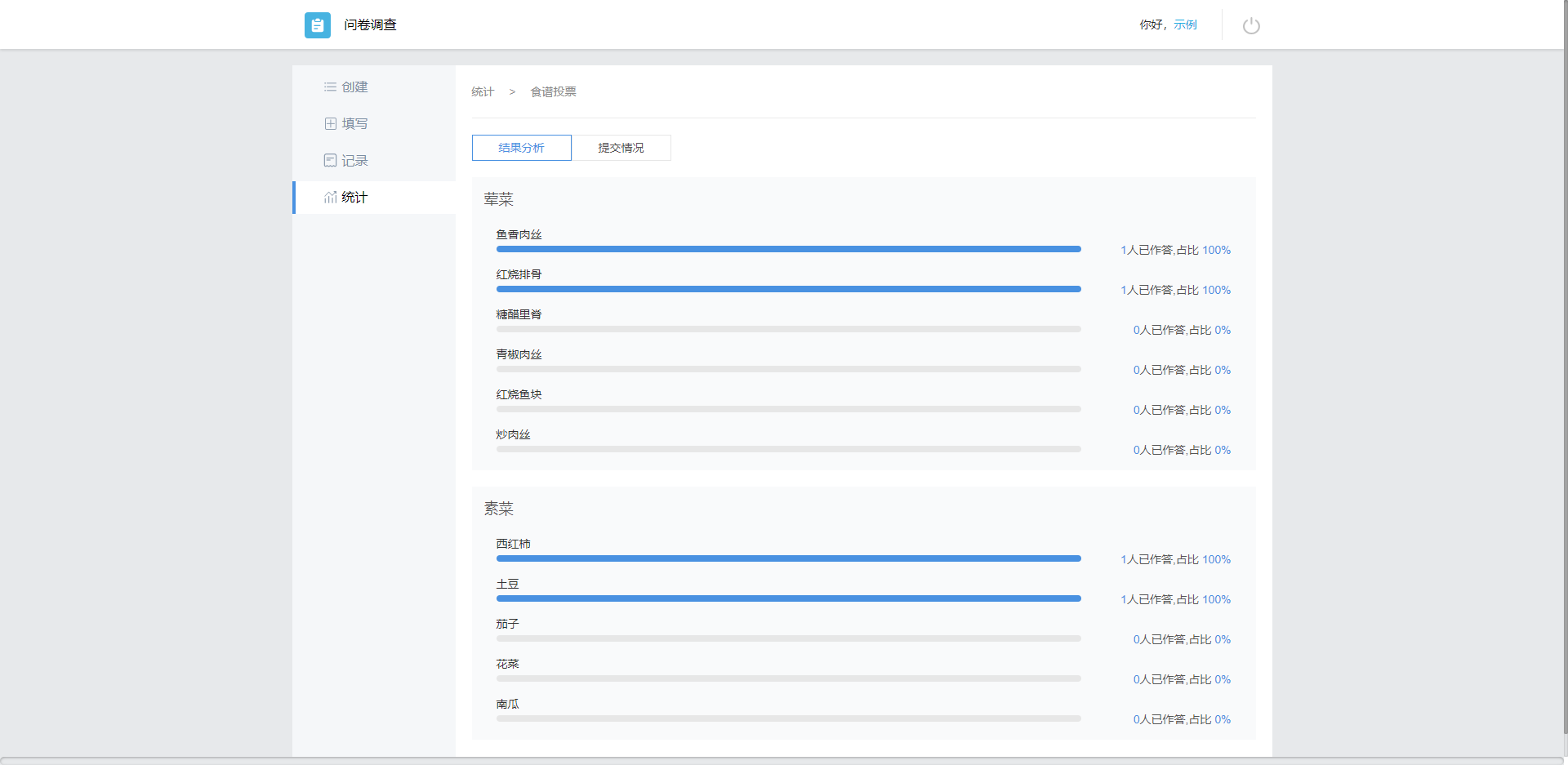Click the 红烧排骨 progress bar
The width and height of the screenshot is (1568, 765).
tap(789, 289)
